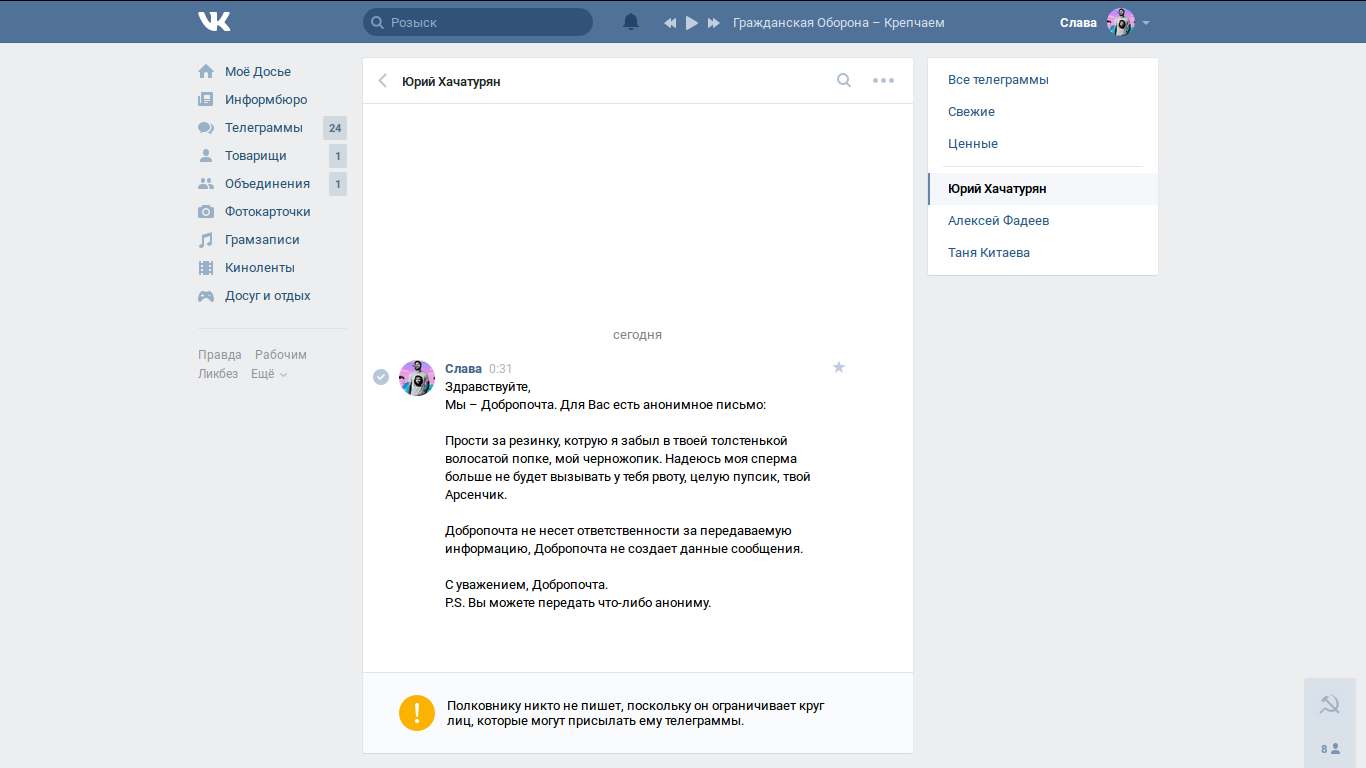Open the Правда footer link

click(x=220, y=355)
